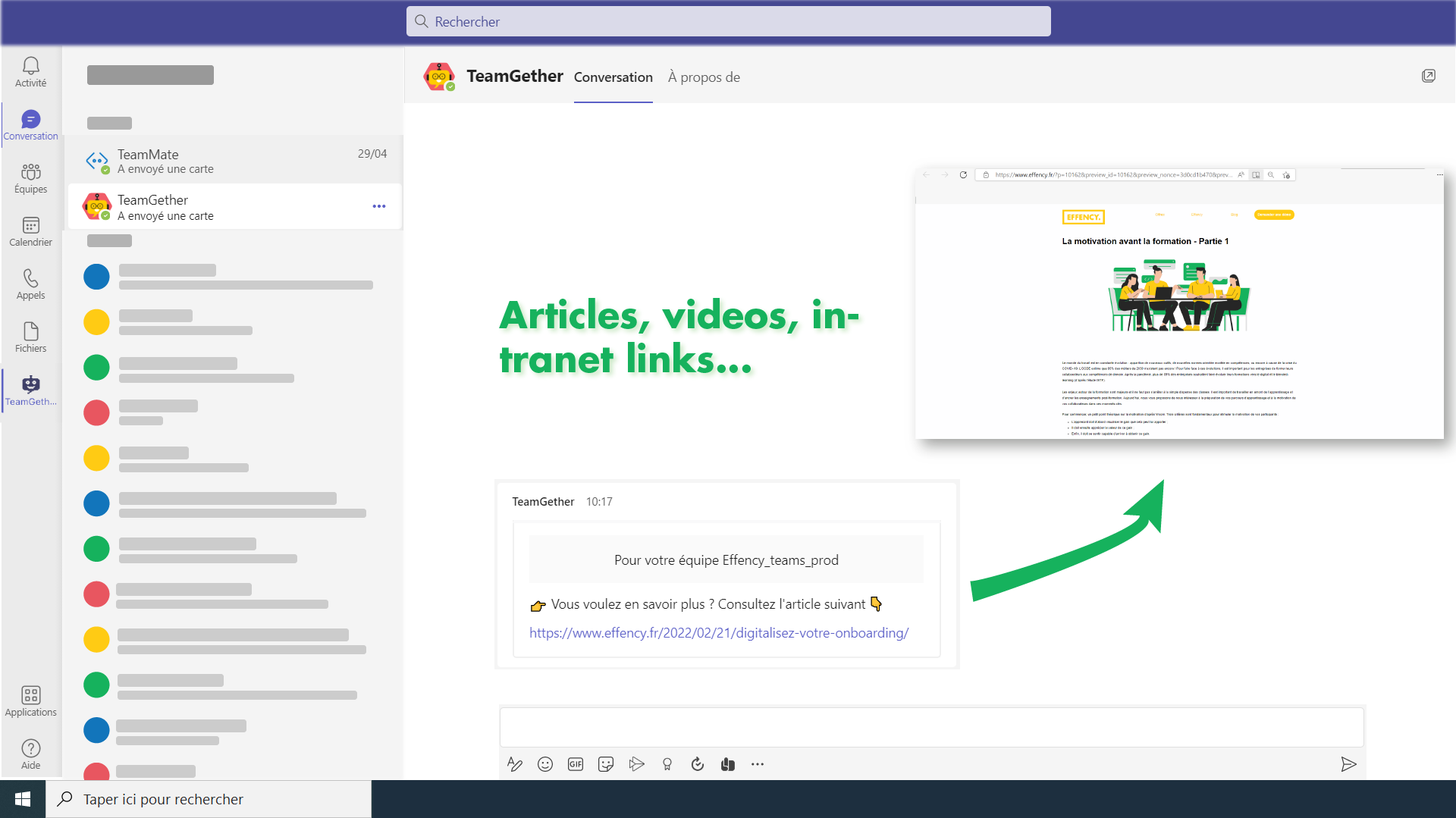This screenshot has height=818, width=1456.
Task: Open the TeamGether app in sidebar
Action: pyautogui.click(x=30, y=391)
